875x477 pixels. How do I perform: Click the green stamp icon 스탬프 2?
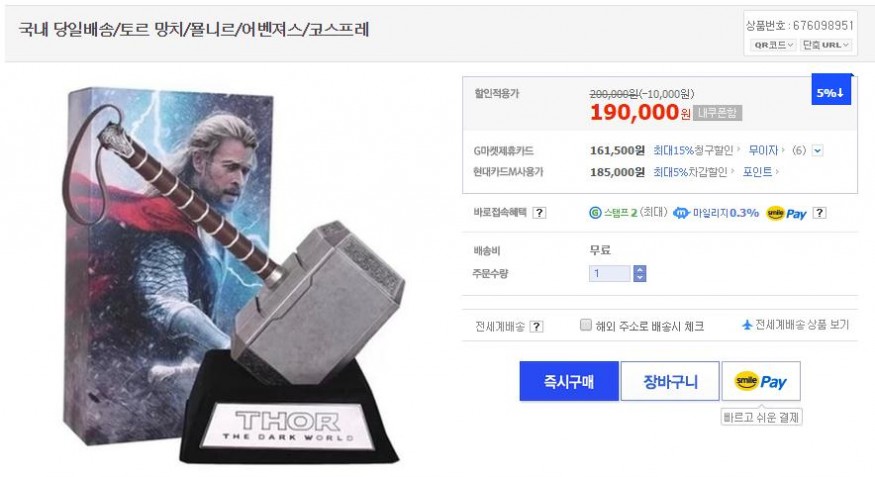(x=595, y=213)
